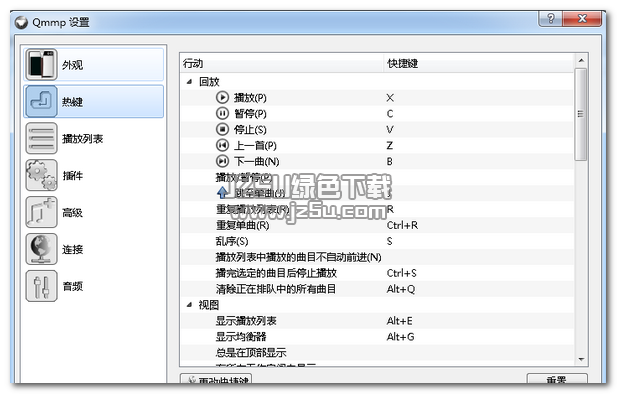Viewport: 617px width, 394px height.
Task: Select the 暂停(P) row
Action: point(377,114)
